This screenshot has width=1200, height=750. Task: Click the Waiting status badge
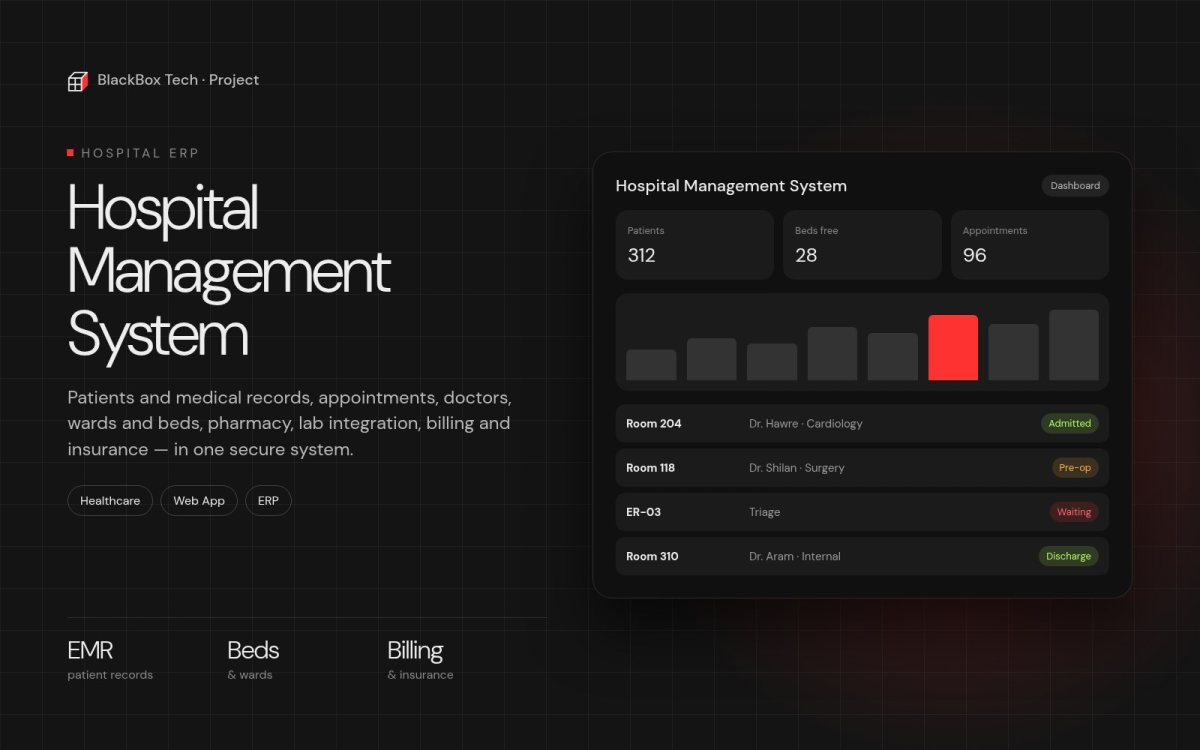coord(1074,512)
